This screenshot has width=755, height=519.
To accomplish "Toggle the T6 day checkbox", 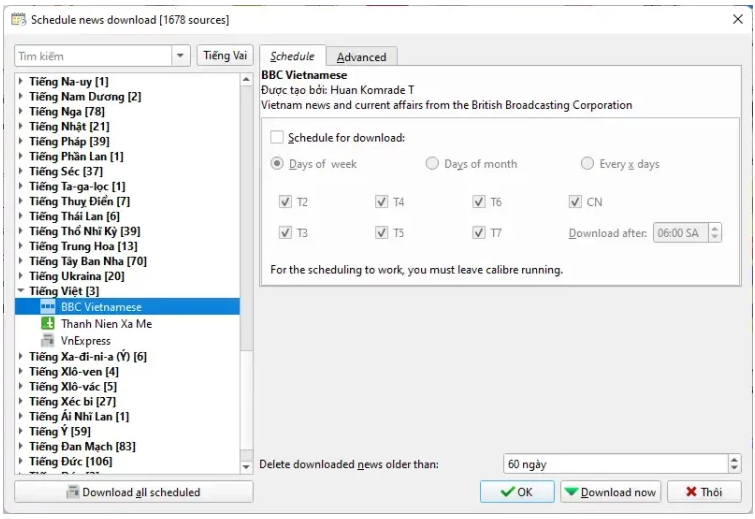I will (479, 202).
